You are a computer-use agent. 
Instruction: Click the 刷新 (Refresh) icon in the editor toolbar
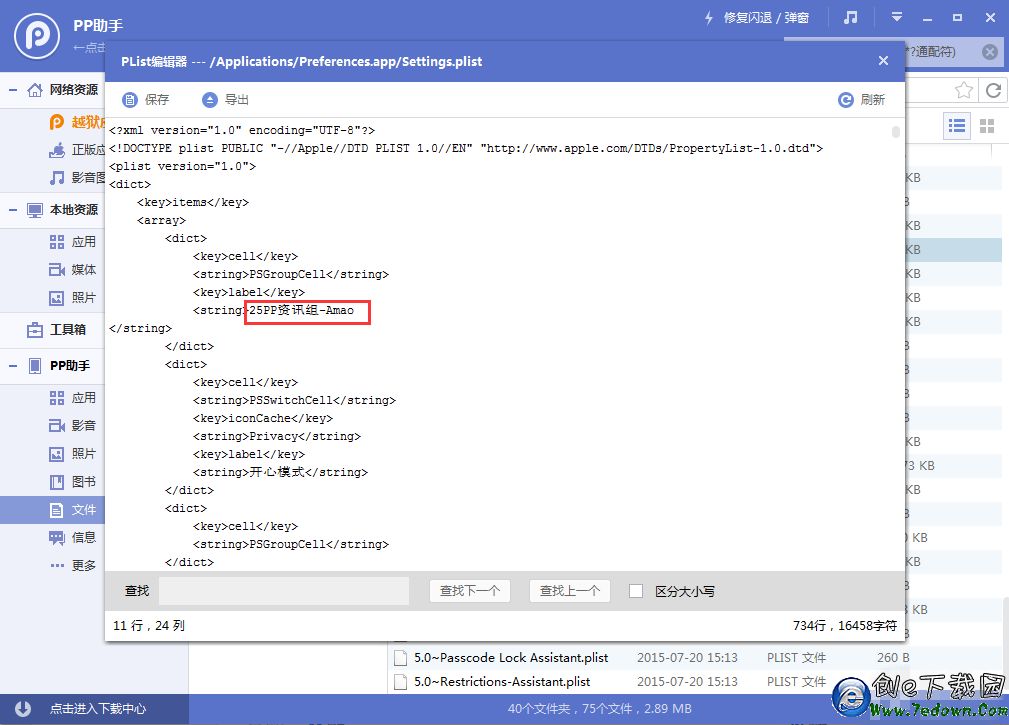click(x=845, y=100)
